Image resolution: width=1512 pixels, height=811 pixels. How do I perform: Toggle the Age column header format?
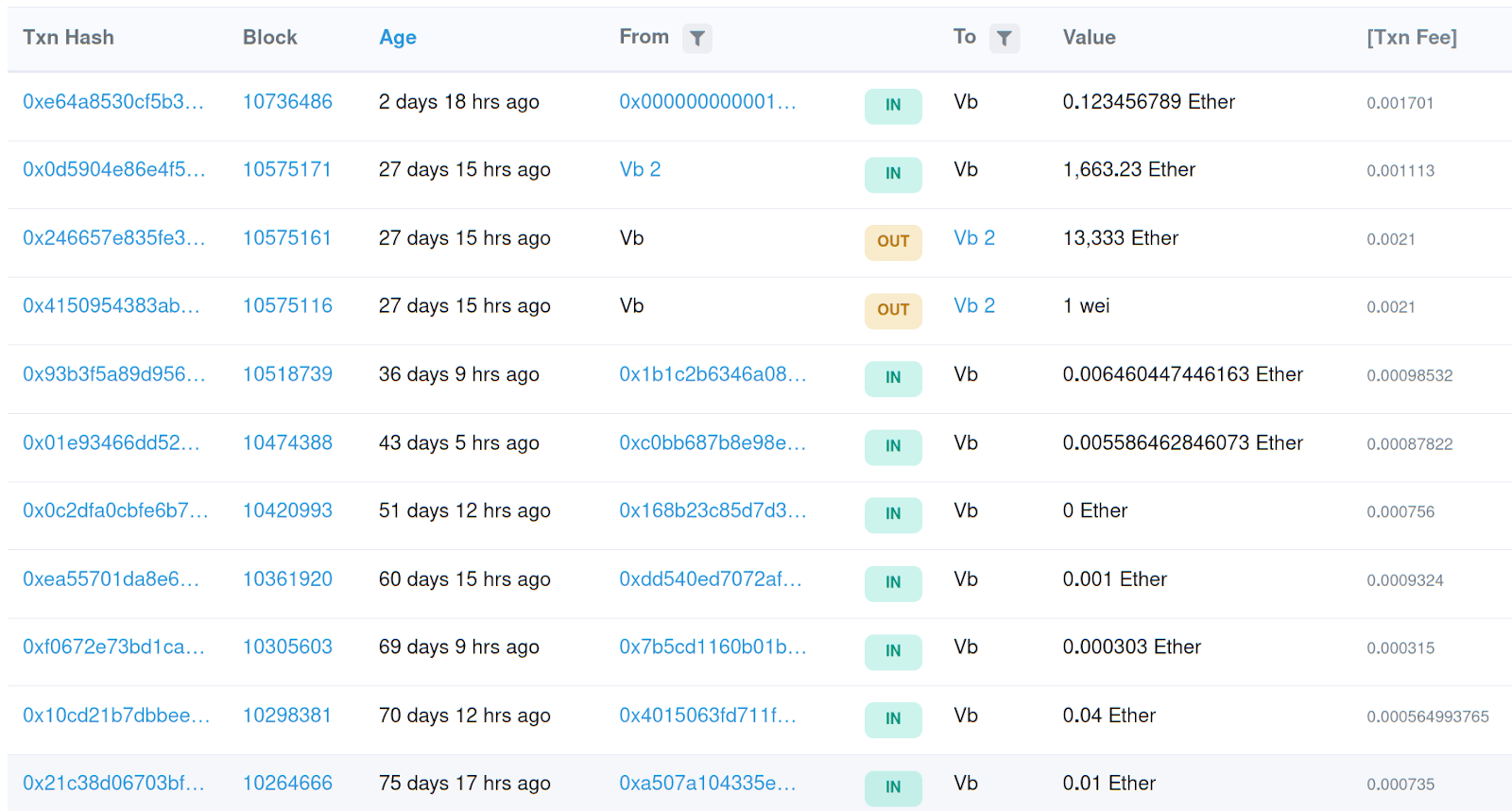398,38
